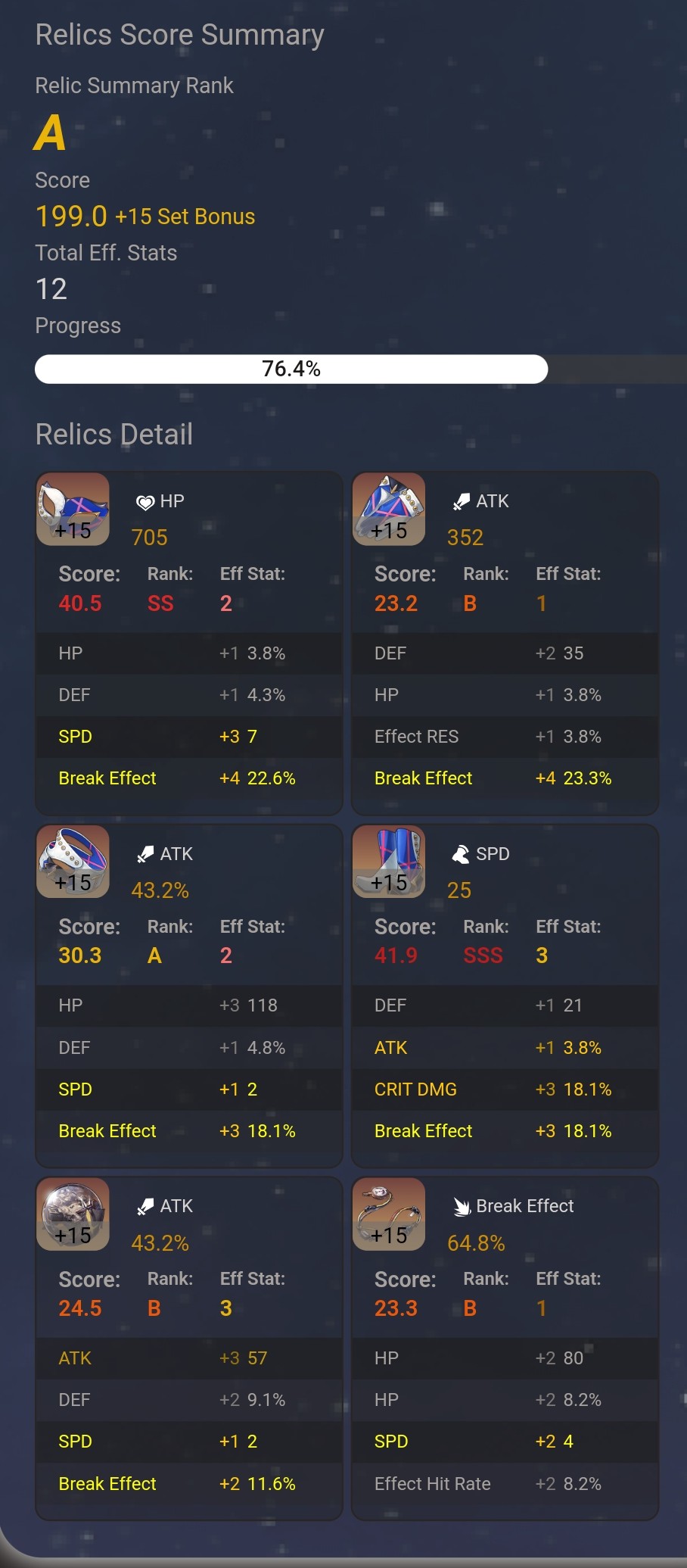Click the ATK sword icon on sphere relic
This screenshot has height=1568, width=687.
coord(145,1207)
